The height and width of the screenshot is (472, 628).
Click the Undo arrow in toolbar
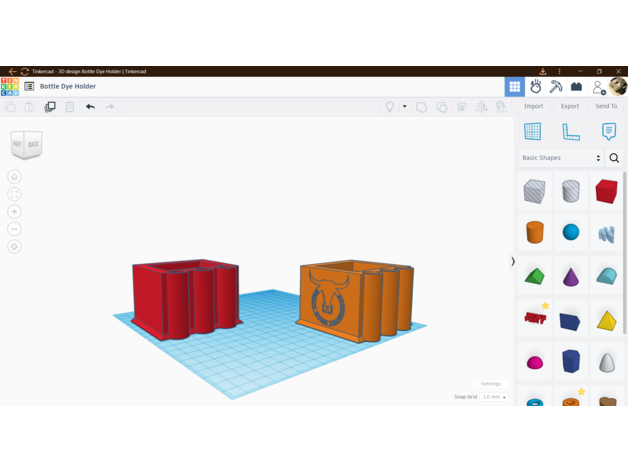click(90, 106)
